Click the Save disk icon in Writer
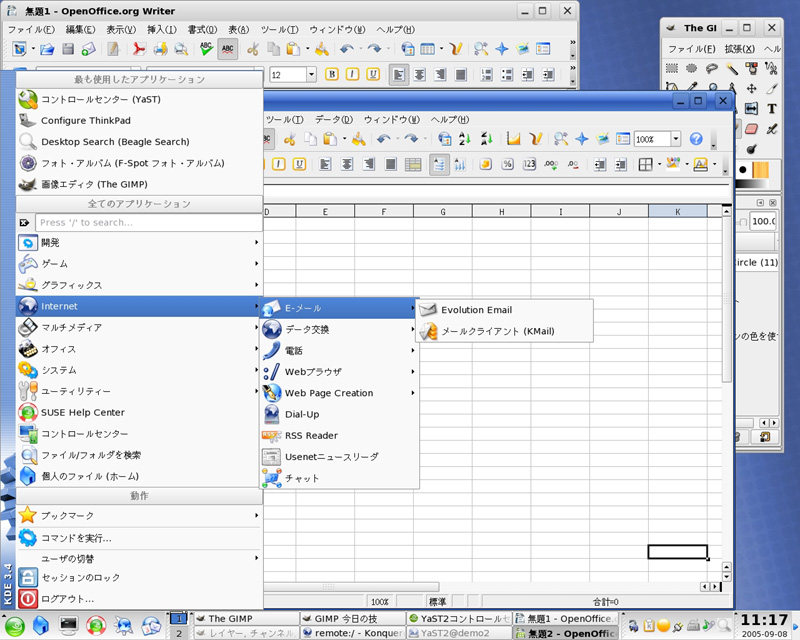800x640 pixels. pos(68,49)
